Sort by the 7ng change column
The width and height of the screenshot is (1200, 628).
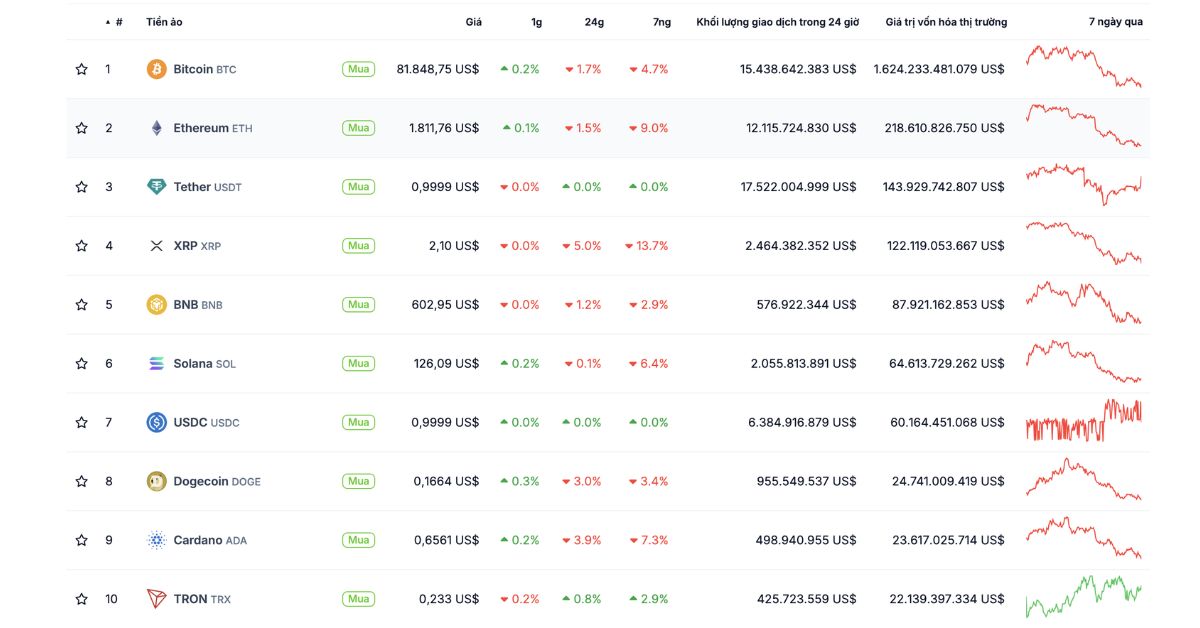(660, 22)
